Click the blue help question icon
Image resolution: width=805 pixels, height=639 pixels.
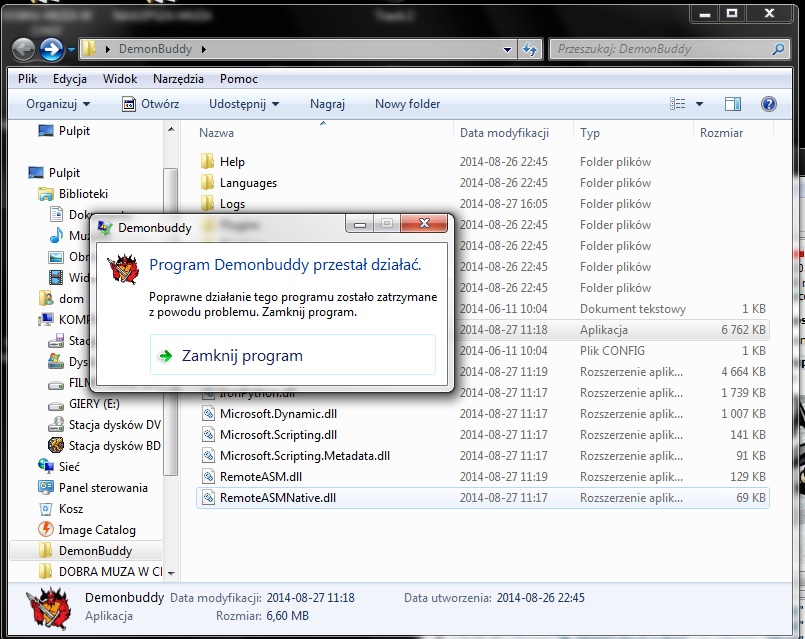[769, 104]
